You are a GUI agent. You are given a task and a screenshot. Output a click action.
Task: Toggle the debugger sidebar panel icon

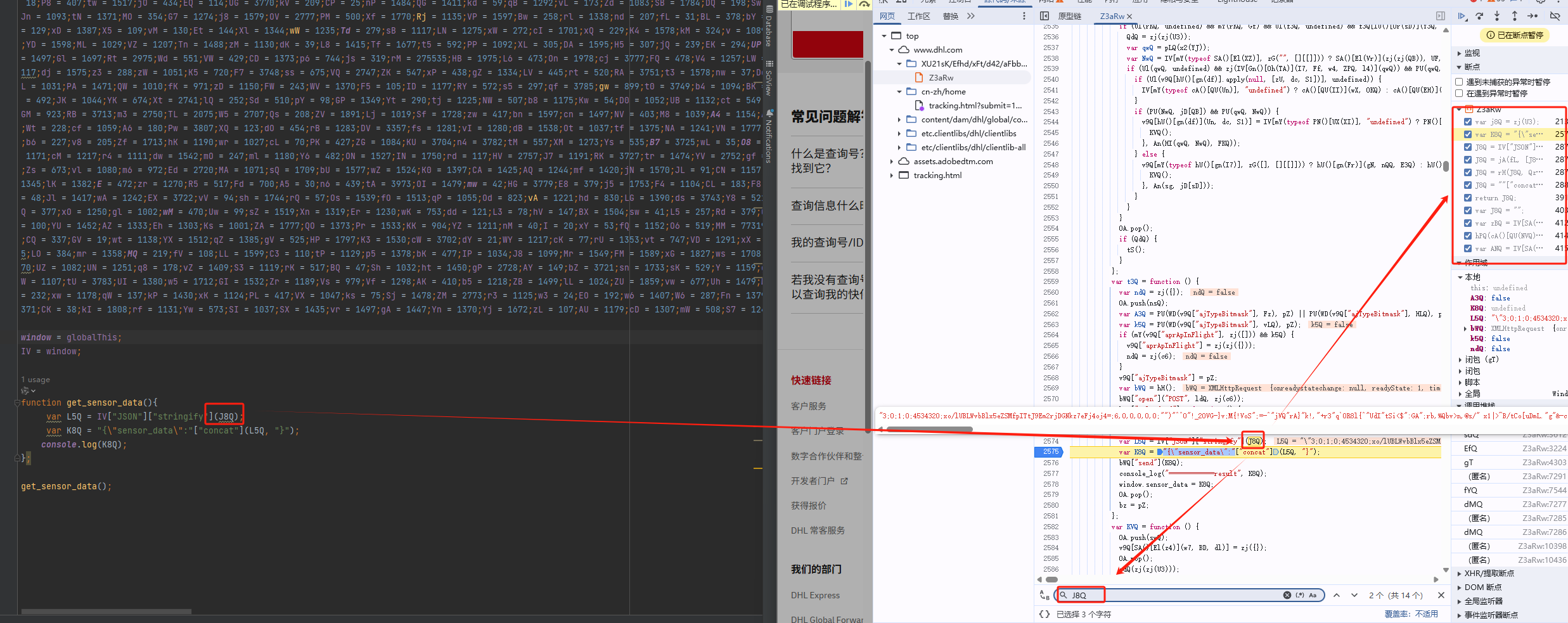[1441, 16]
